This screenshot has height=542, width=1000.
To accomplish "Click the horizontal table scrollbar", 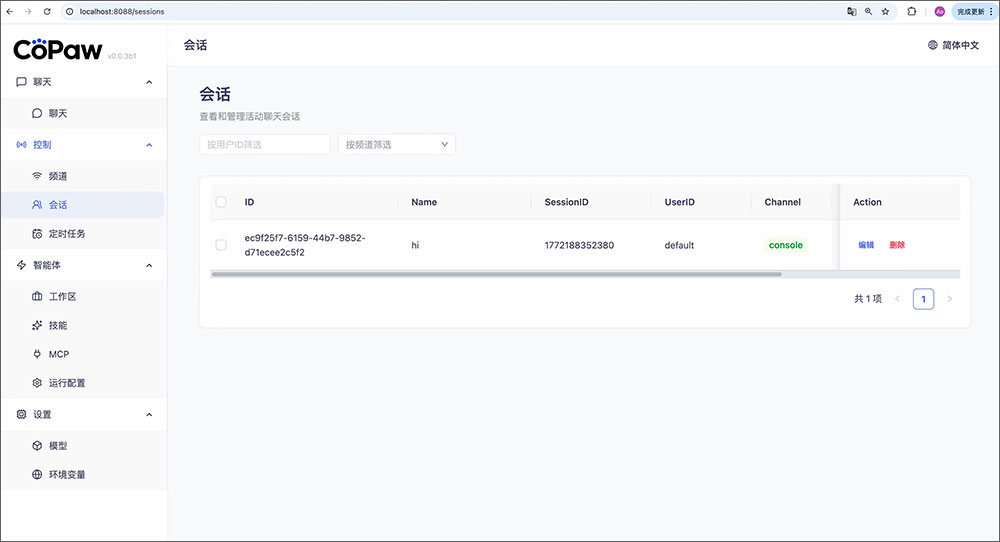I will point(496,274).
